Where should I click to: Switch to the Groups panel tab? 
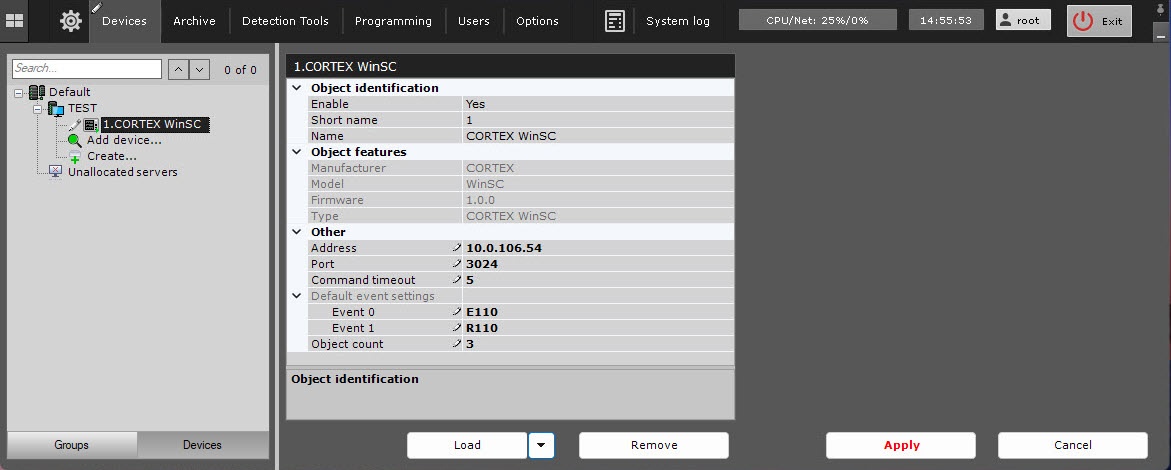tap(72, 445)
